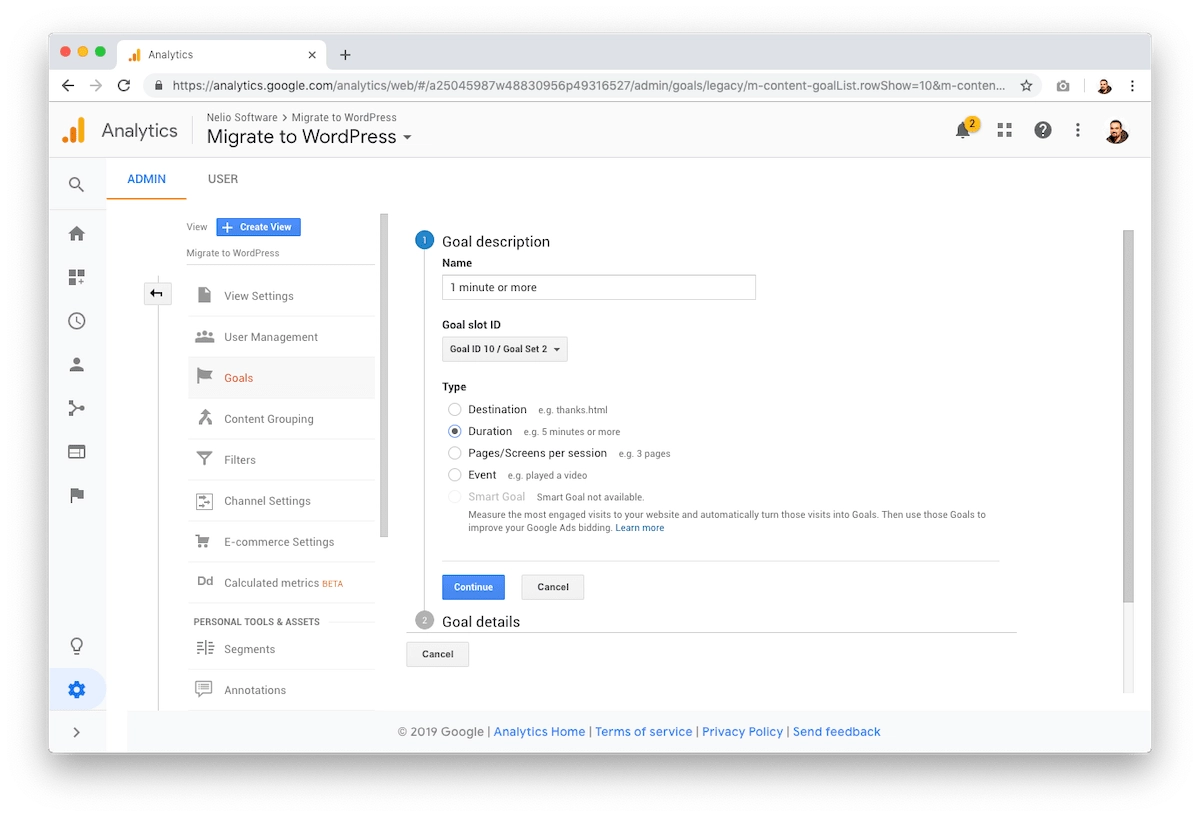
Task: Choose Pages/Screens per session as goal type
Action: click(454, 453)
